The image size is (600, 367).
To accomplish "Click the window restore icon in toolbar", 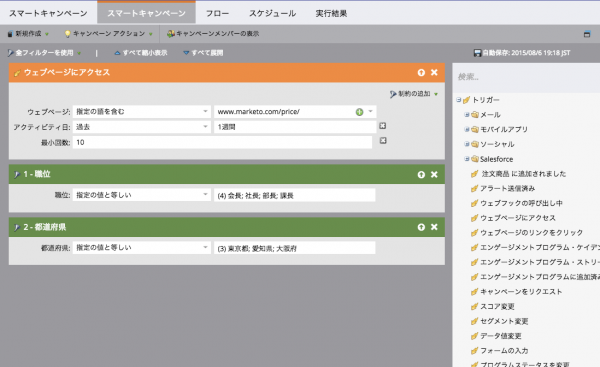I will coord(587,34).
